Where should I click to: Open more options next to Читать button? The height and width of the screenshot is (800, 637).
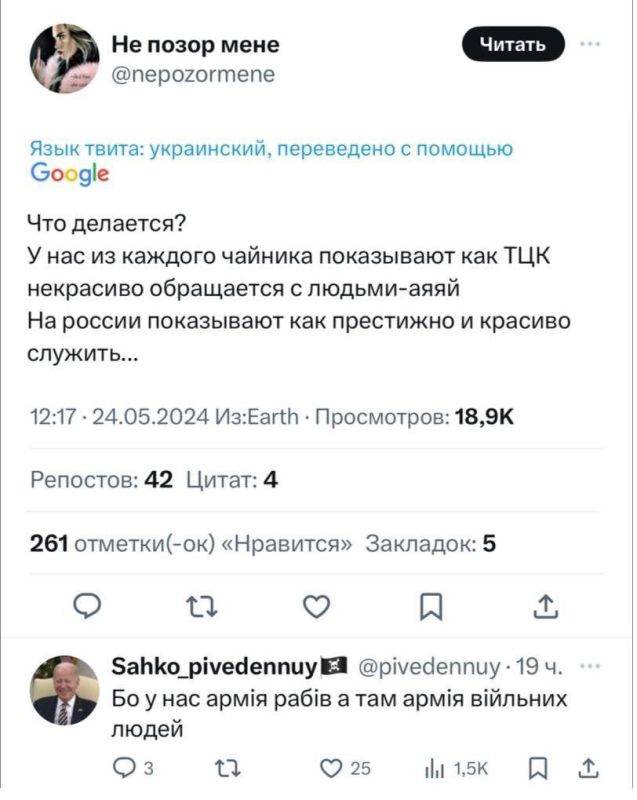[x=591, y=44]
